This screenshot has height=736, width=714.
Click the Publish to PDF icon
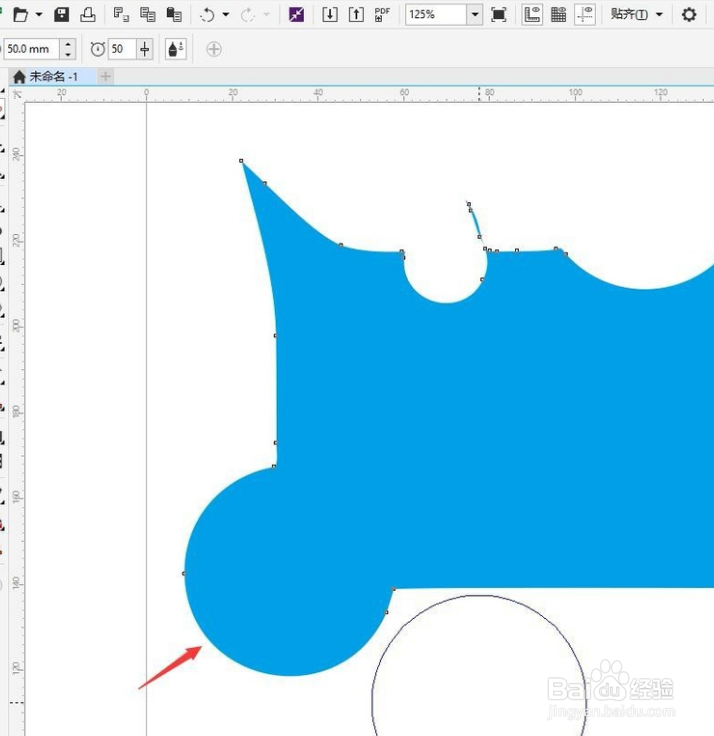click(x=383, y=15)
